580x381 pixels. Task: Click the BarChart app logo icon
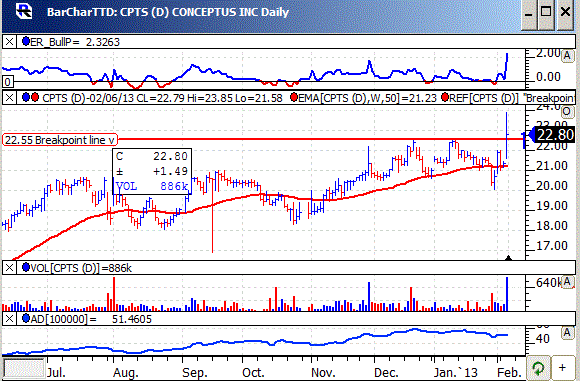[x=24, y=11]
